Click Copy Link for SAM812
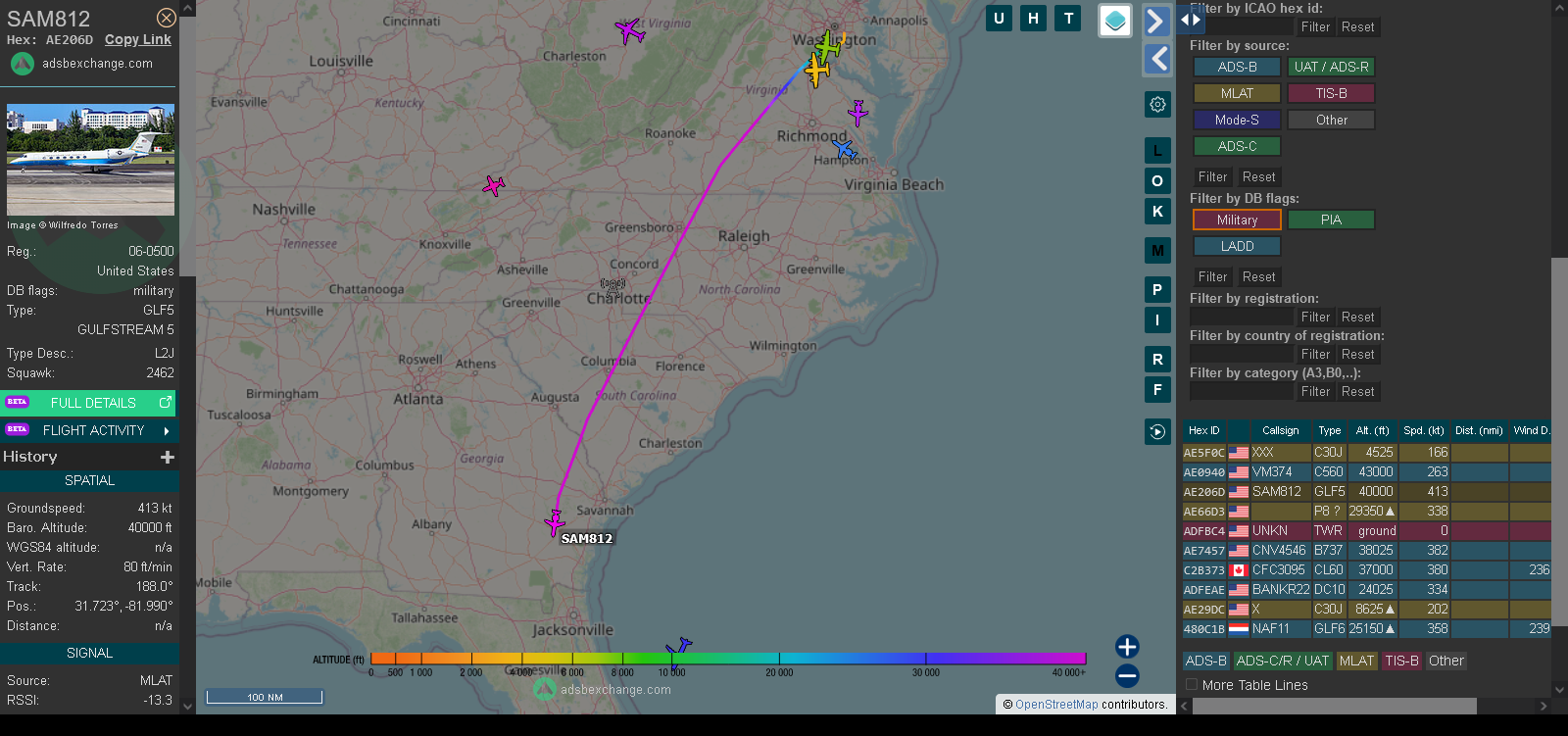Screen dimensions: 1568x736 pyautogui.click(x=138, y=39)
